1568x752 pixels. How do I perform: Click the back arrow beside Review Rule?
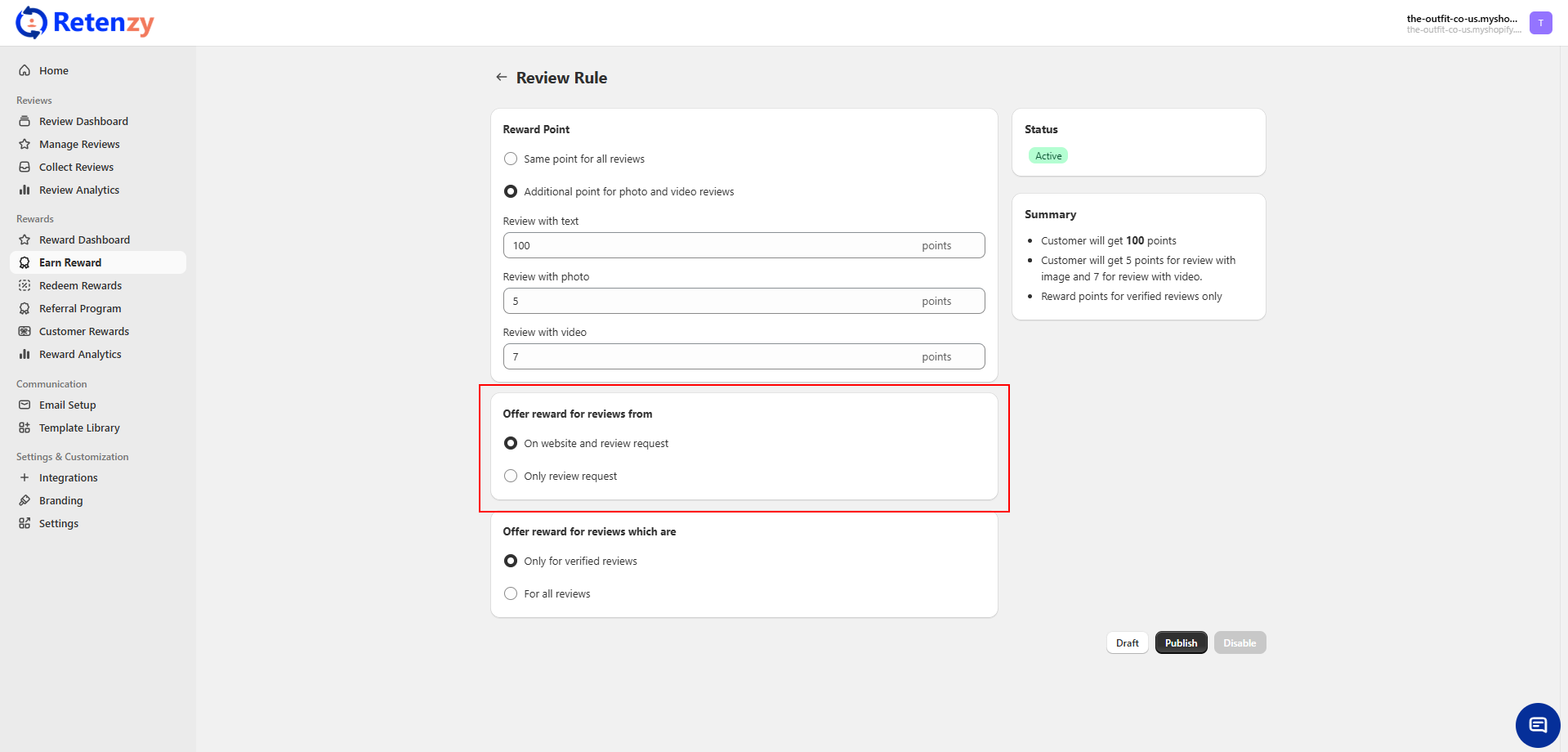[501, 78]
